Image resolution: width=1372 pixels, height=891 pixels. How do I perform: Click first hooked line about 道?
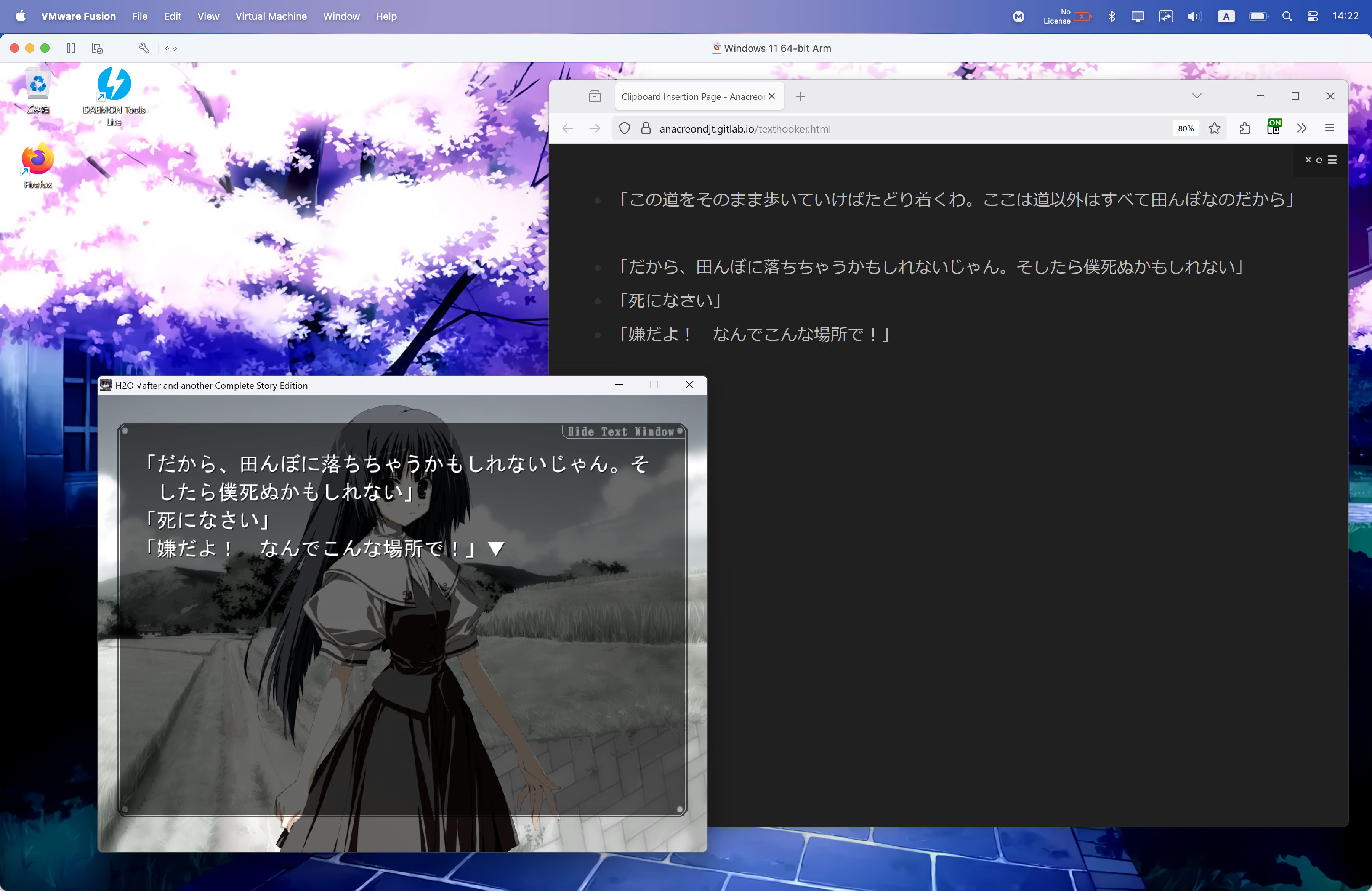957,199
